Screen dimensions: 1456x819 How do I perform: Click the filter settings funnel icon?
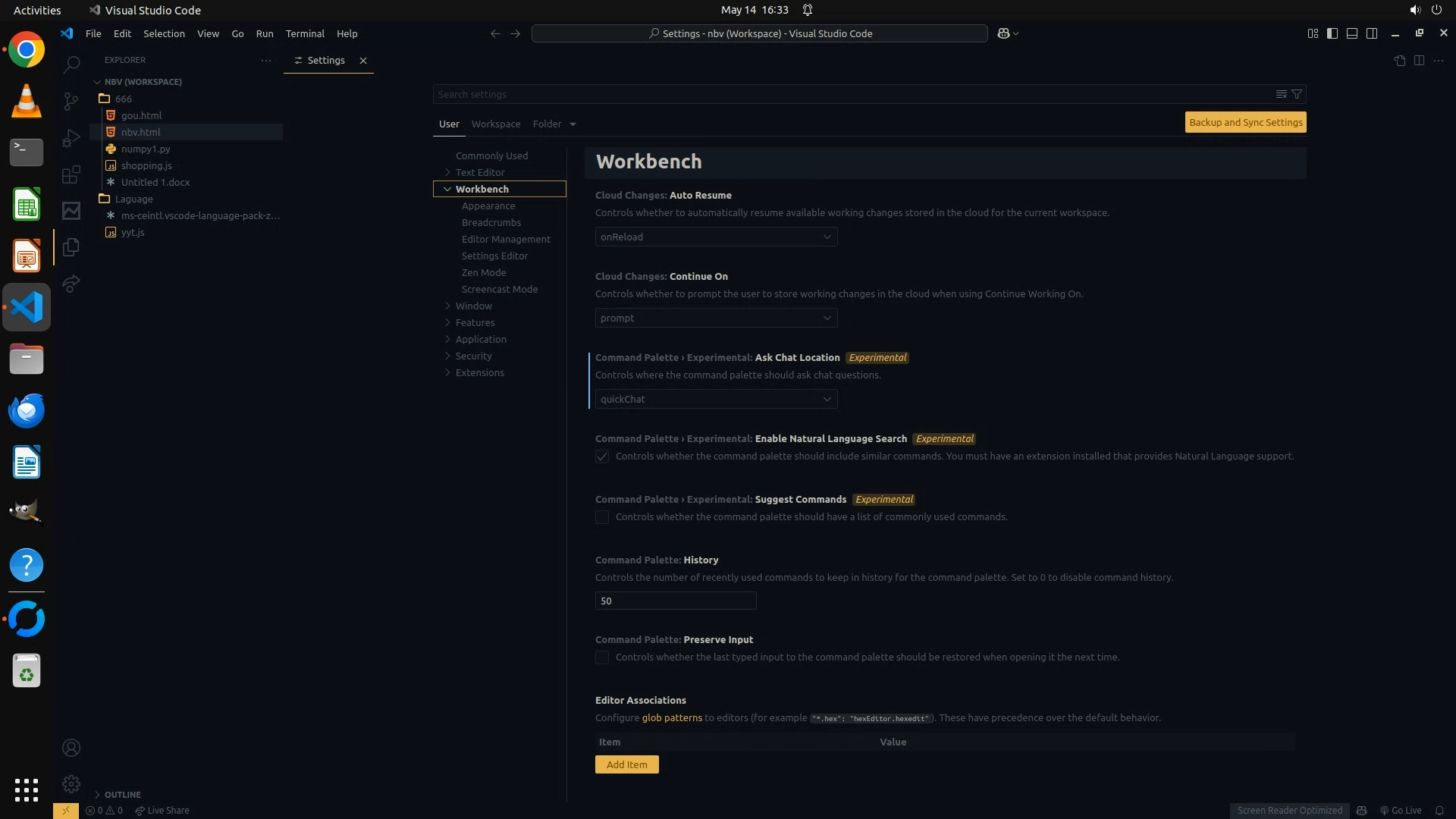click(1297, 94)
